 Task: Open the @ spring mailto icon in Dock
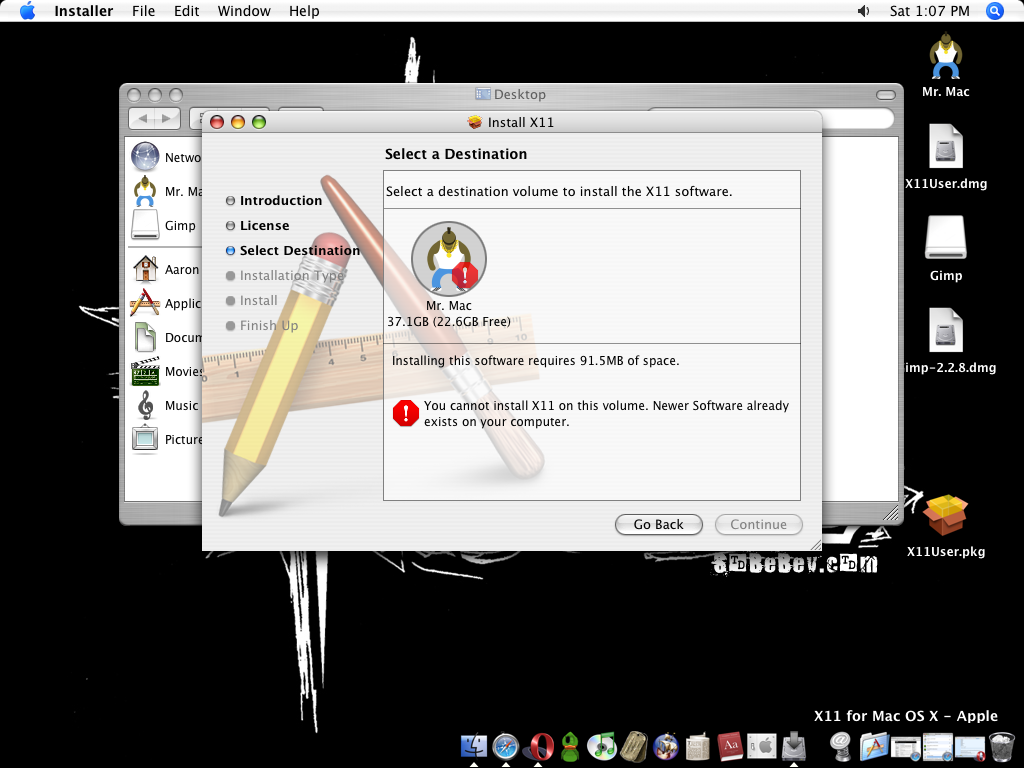(x=841, y=746)
